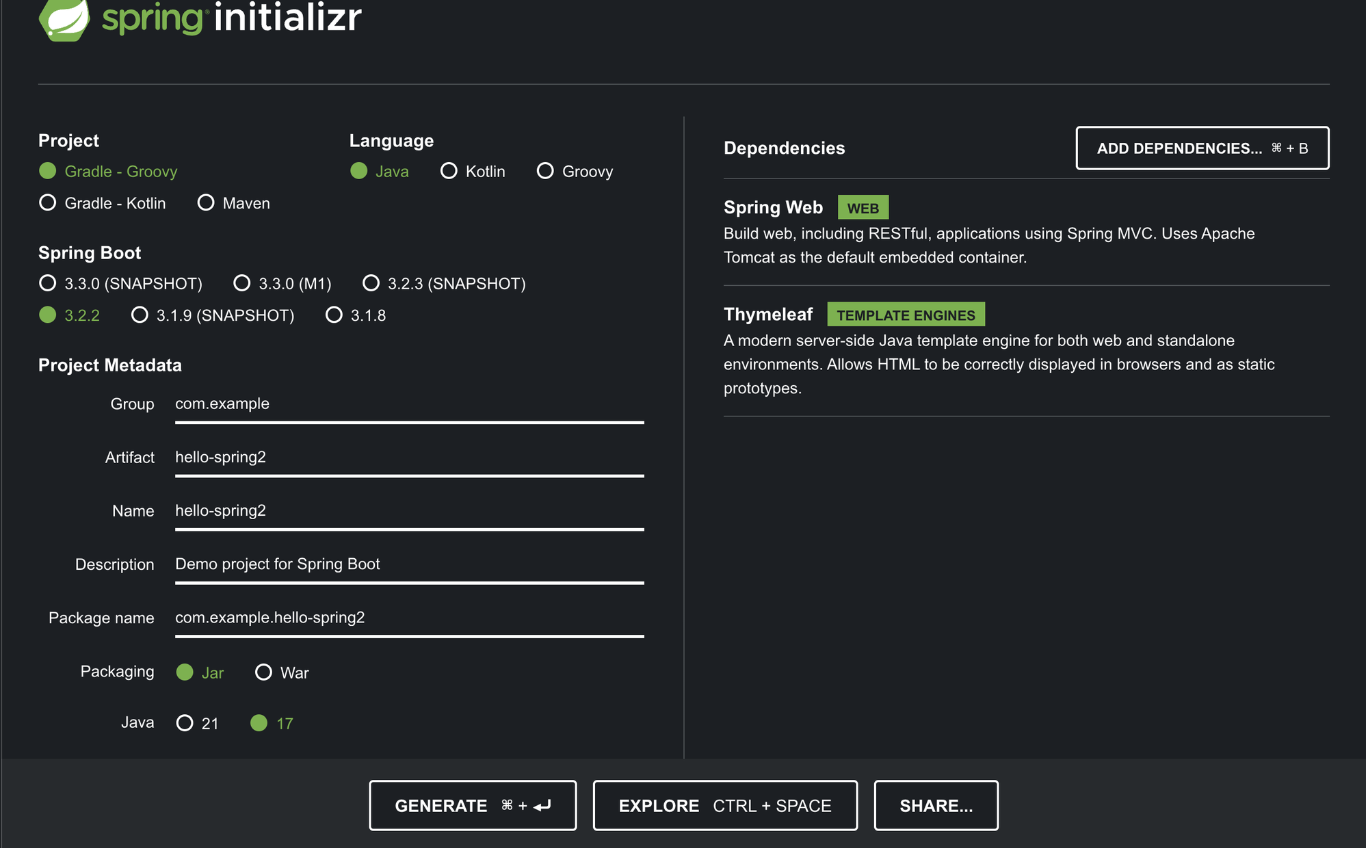
Task: Generate the project
Action: (x=473, y=806)
